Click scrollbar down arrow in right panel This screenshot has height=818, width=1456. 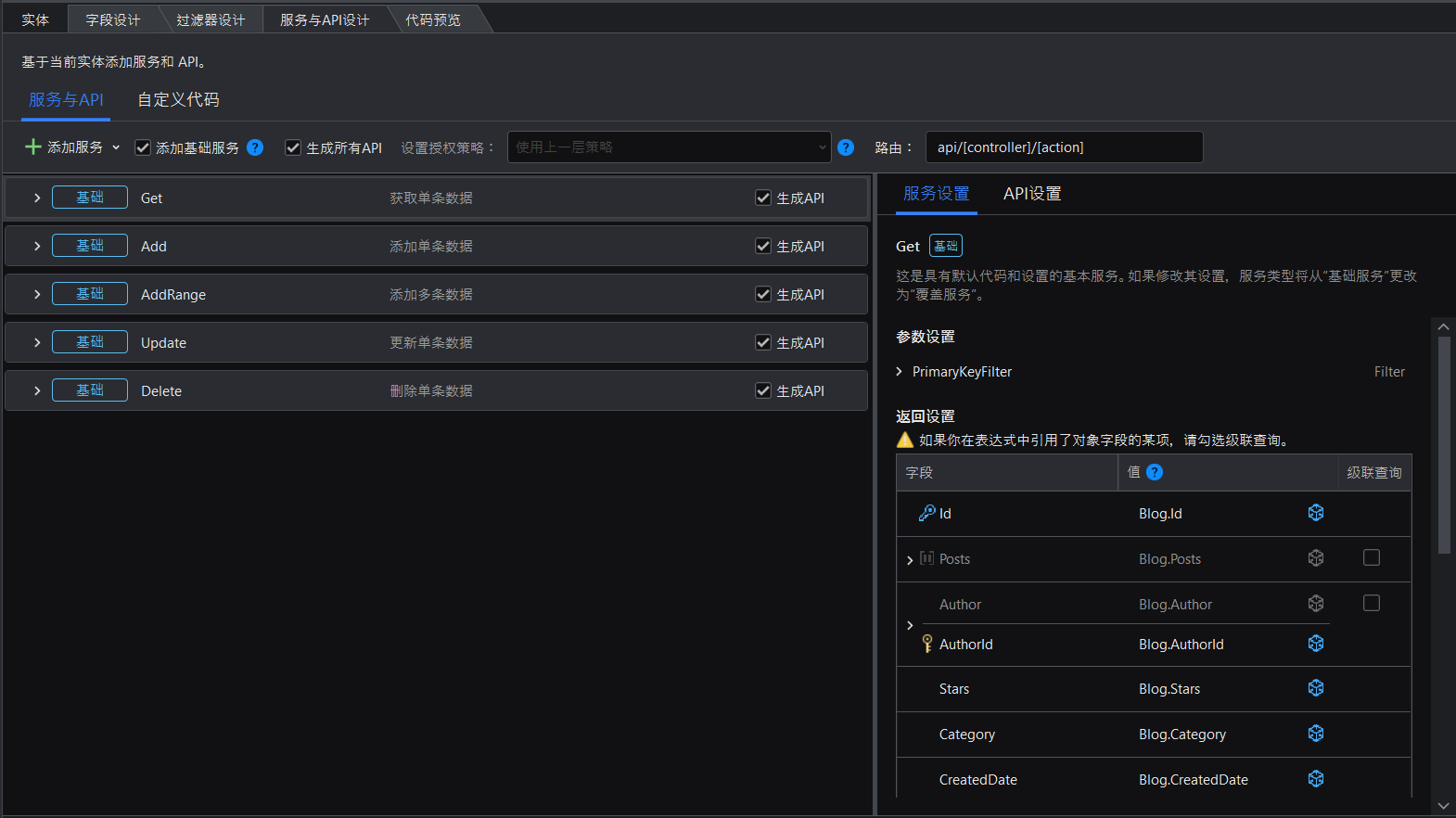[x=1444, y=806]
